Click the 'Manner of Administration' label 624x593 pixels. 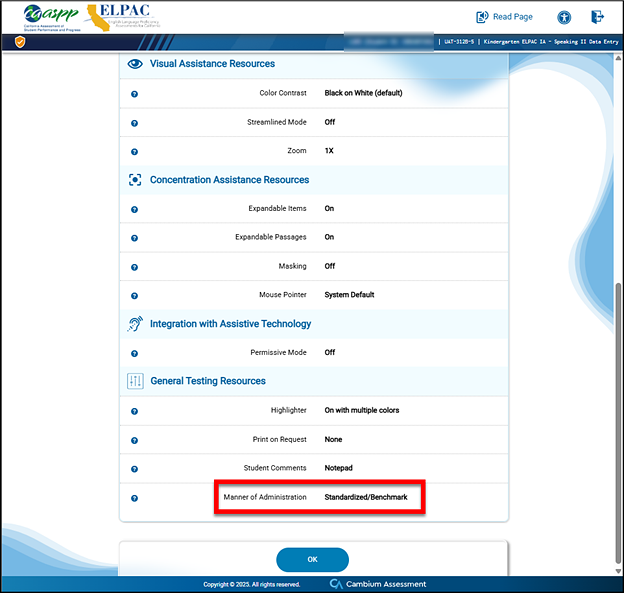[x=265, y=497]
